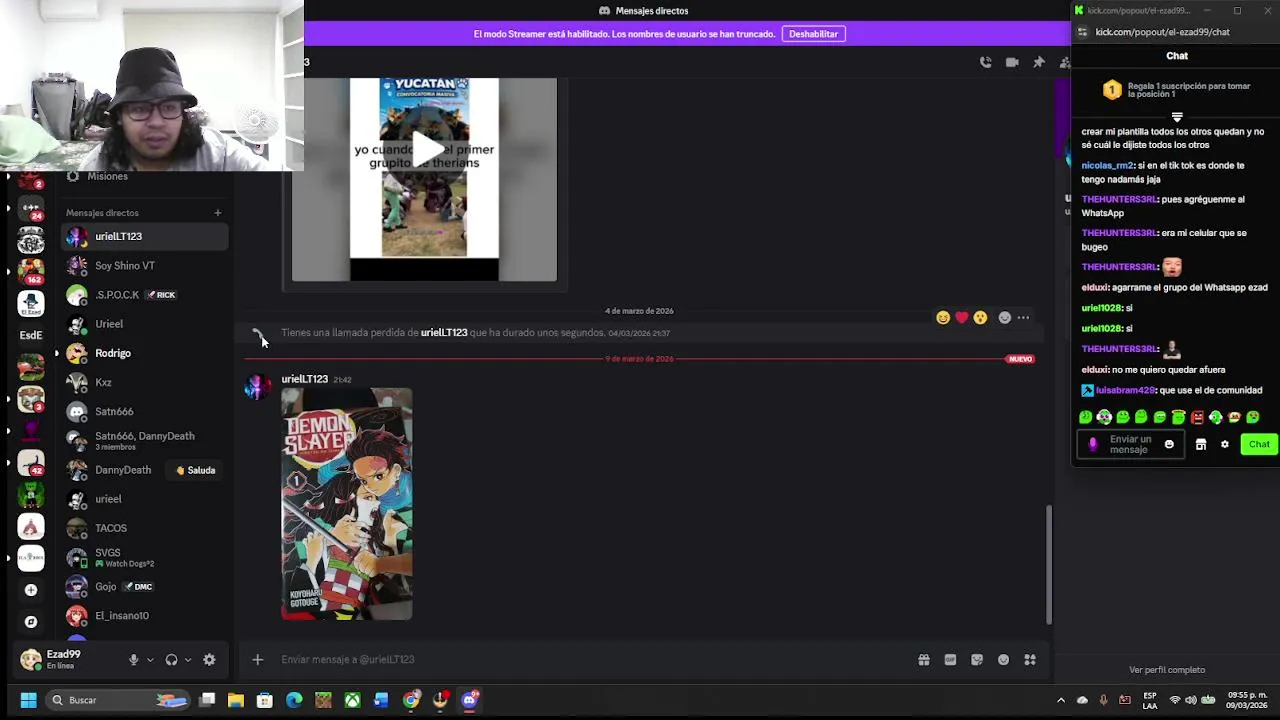
Task: Open more message options ellipsis
Action: point(1023,318)
